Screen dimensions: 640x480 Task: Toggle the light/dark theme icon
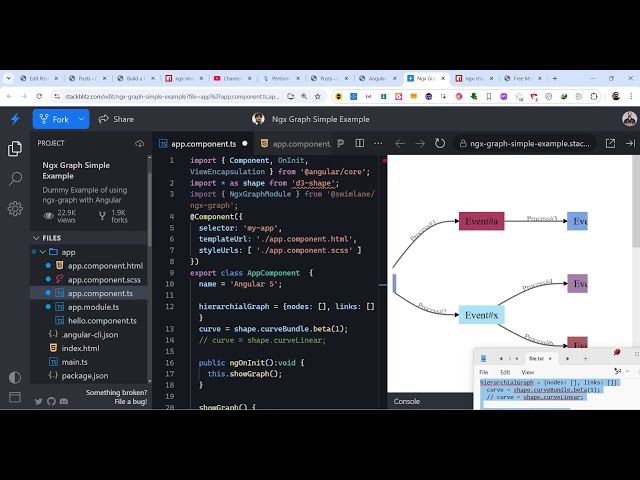(15, 378)
